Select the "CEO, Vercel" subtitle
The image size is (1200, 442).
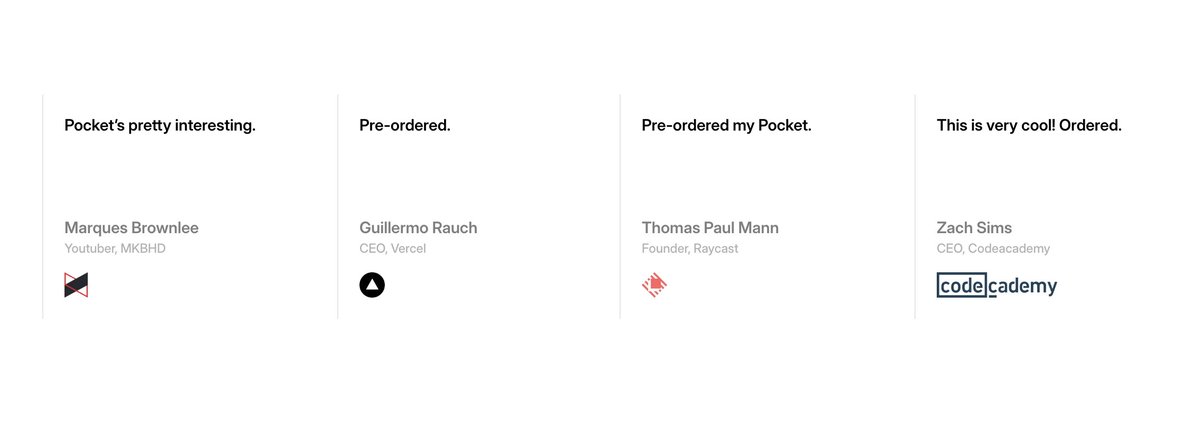[x=392, y=249]
